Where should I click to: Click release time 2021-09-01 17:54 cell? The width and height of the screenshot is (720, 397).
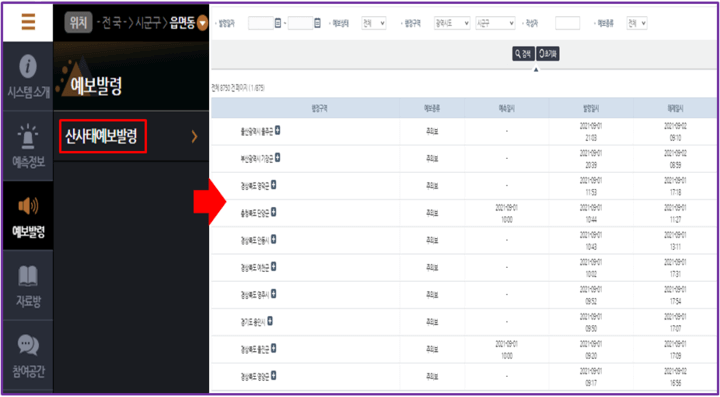(675, 294)
